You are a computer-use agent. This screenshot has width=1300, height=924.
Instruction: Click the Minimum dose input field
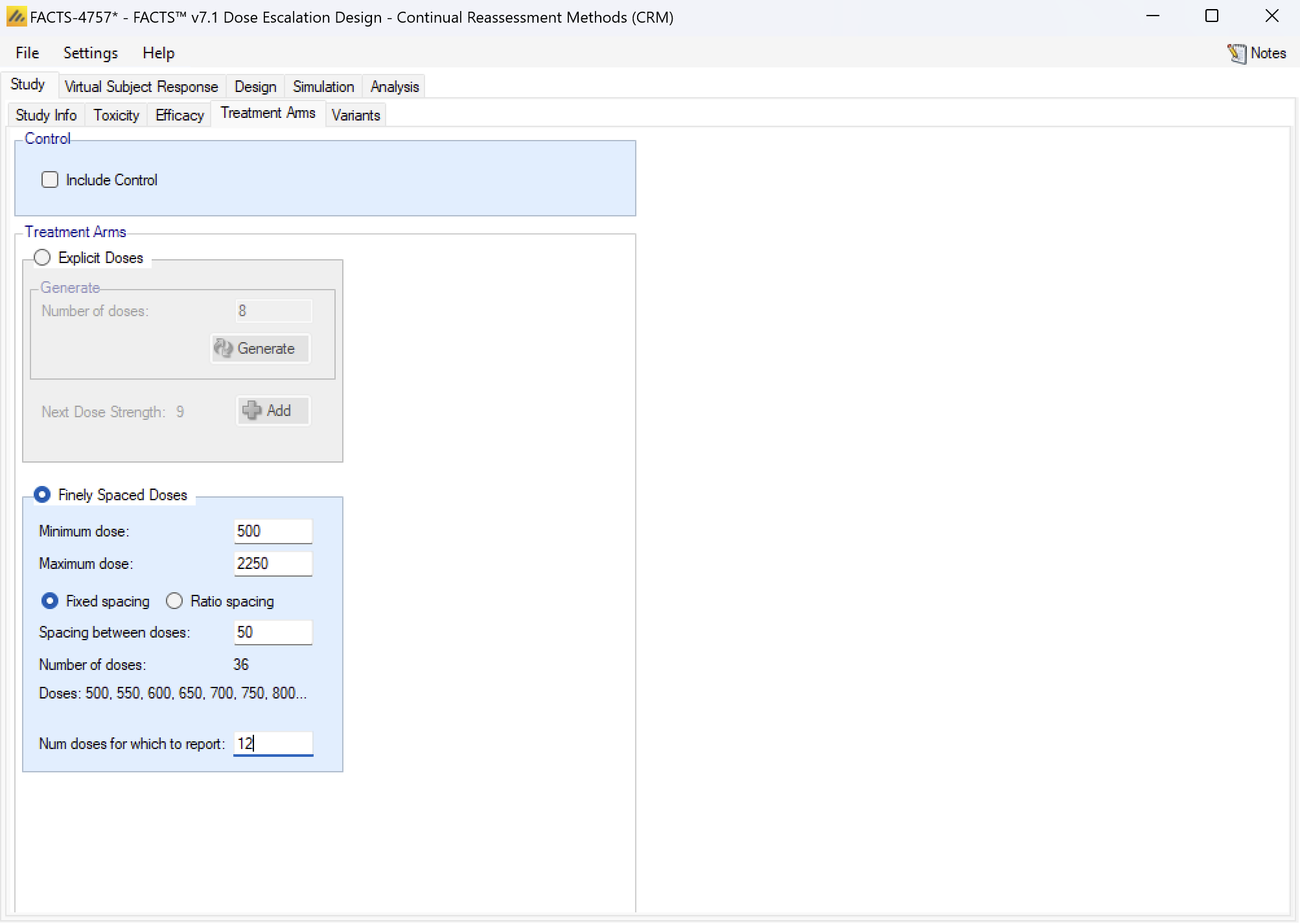point(272,531)
